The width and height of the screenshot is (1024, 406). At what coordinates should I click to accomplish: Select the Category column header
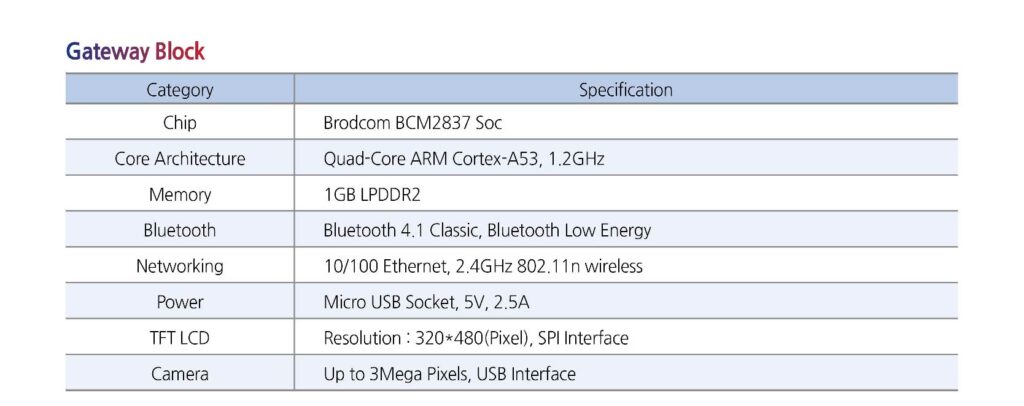180,89
